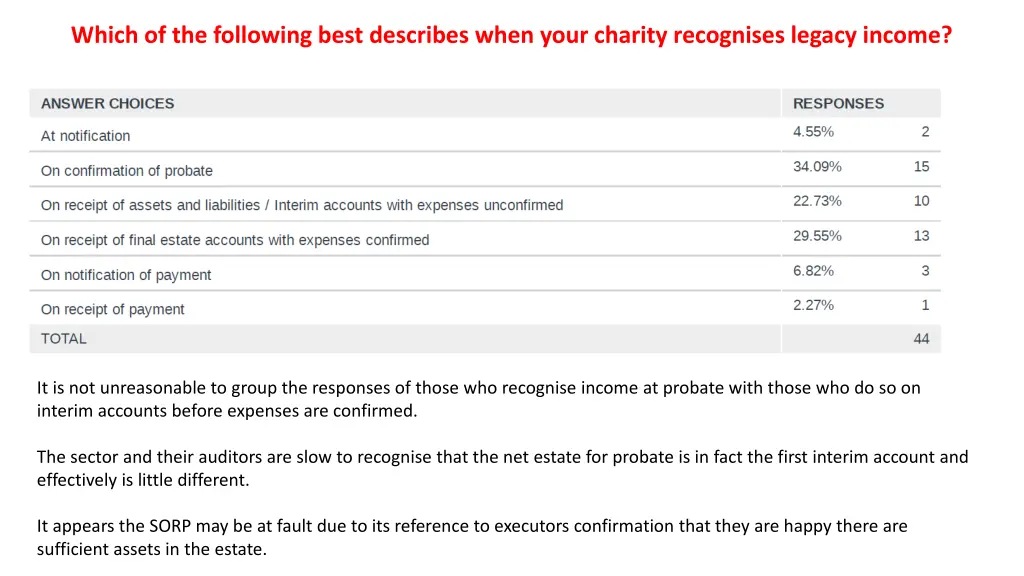Click the 34.09% percentage cell
The width and height of the screenshot is (1024, 576).
click(817, 167)
